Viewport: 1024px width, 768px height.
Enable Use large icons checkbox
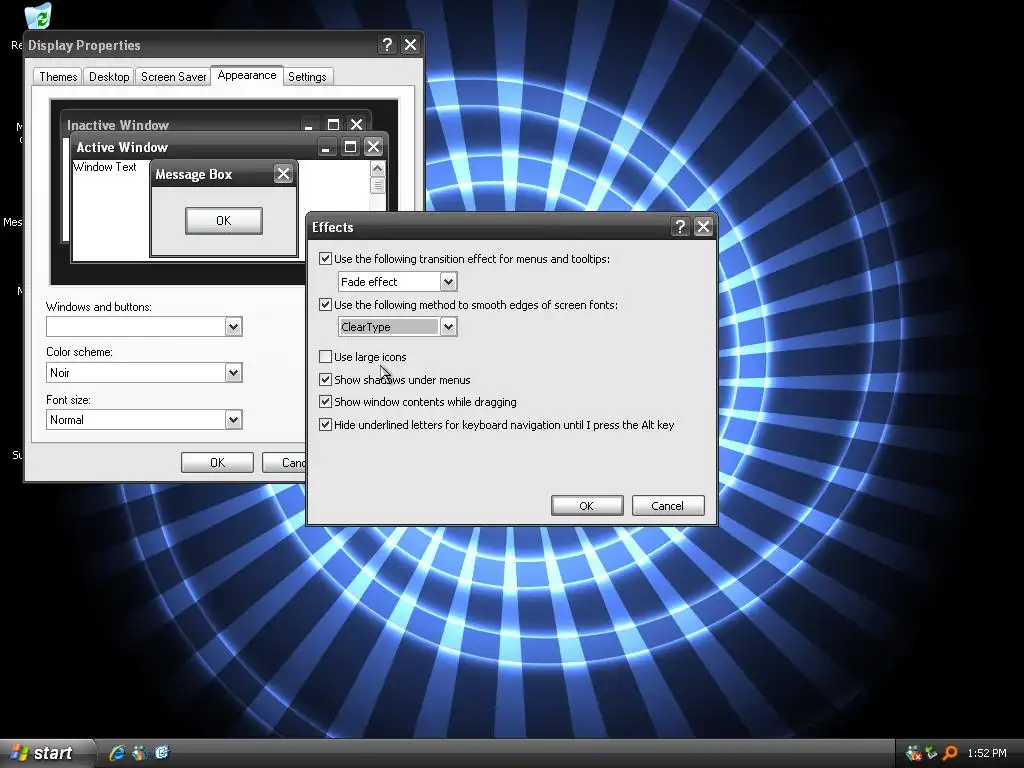point(325,357)
